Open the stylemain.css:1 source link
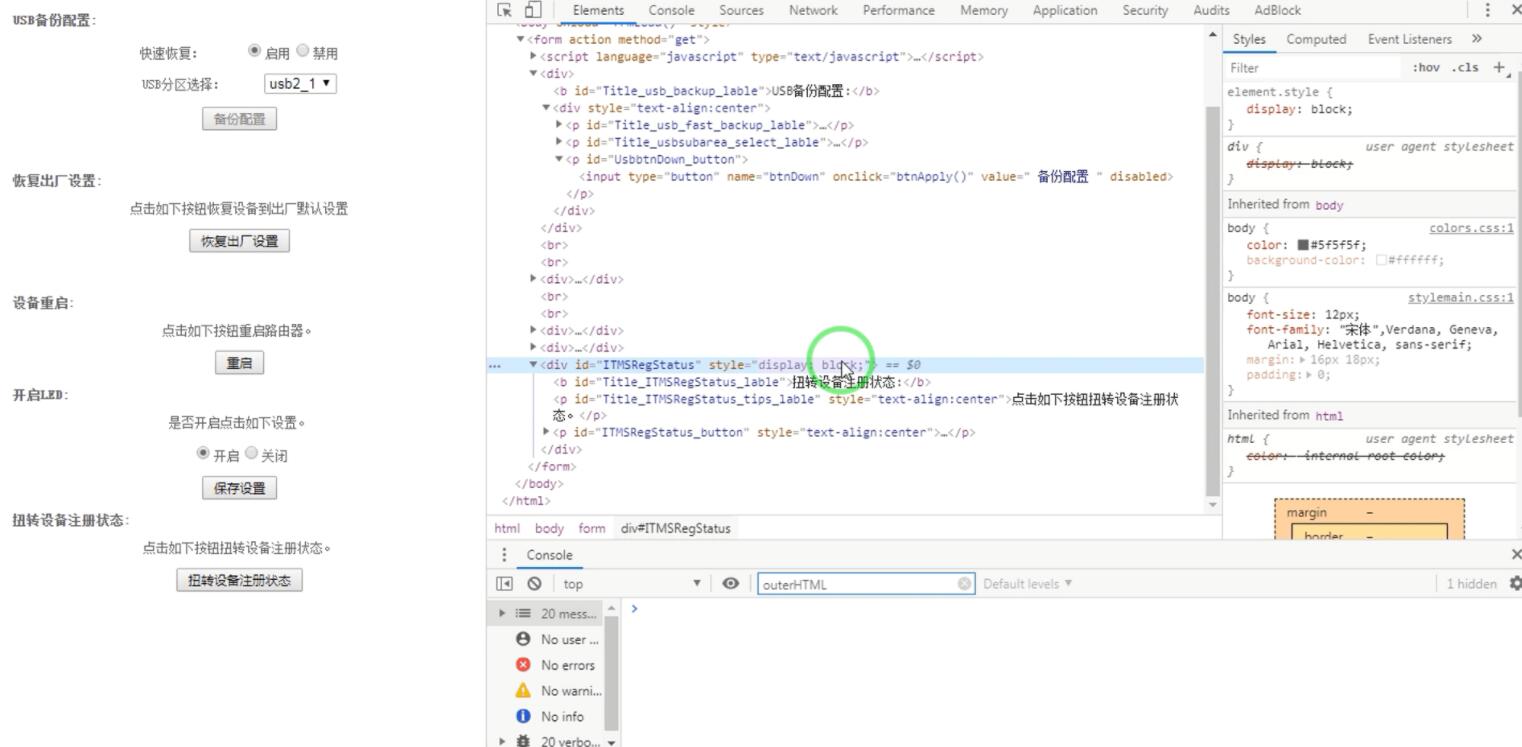This screenshot has width=1522, height=747. (x=1461, y=298)
